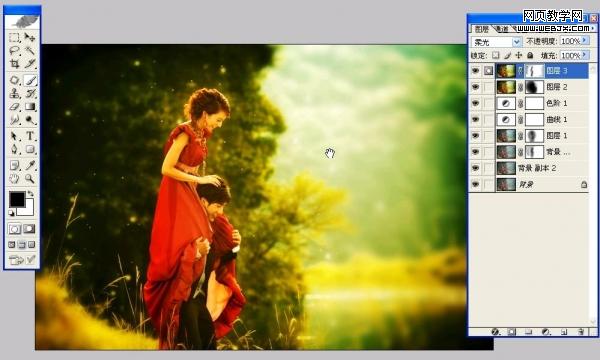Hide the 图层 2 layer
The height and width of the screenshot is (360, 600).
(x=476, y=87)
